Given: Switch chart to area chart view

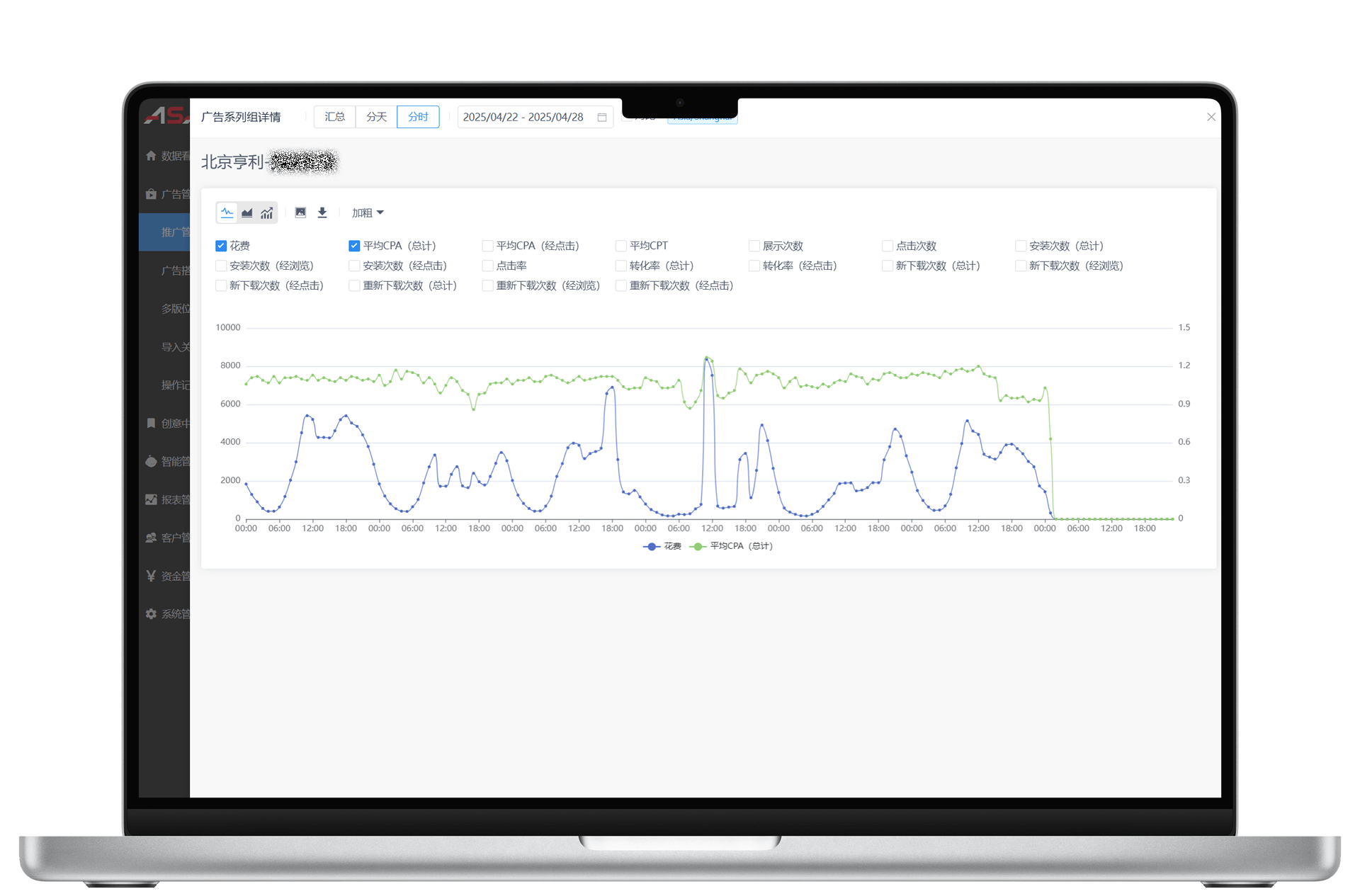Looking at the screenshot, I should (246, 212).
